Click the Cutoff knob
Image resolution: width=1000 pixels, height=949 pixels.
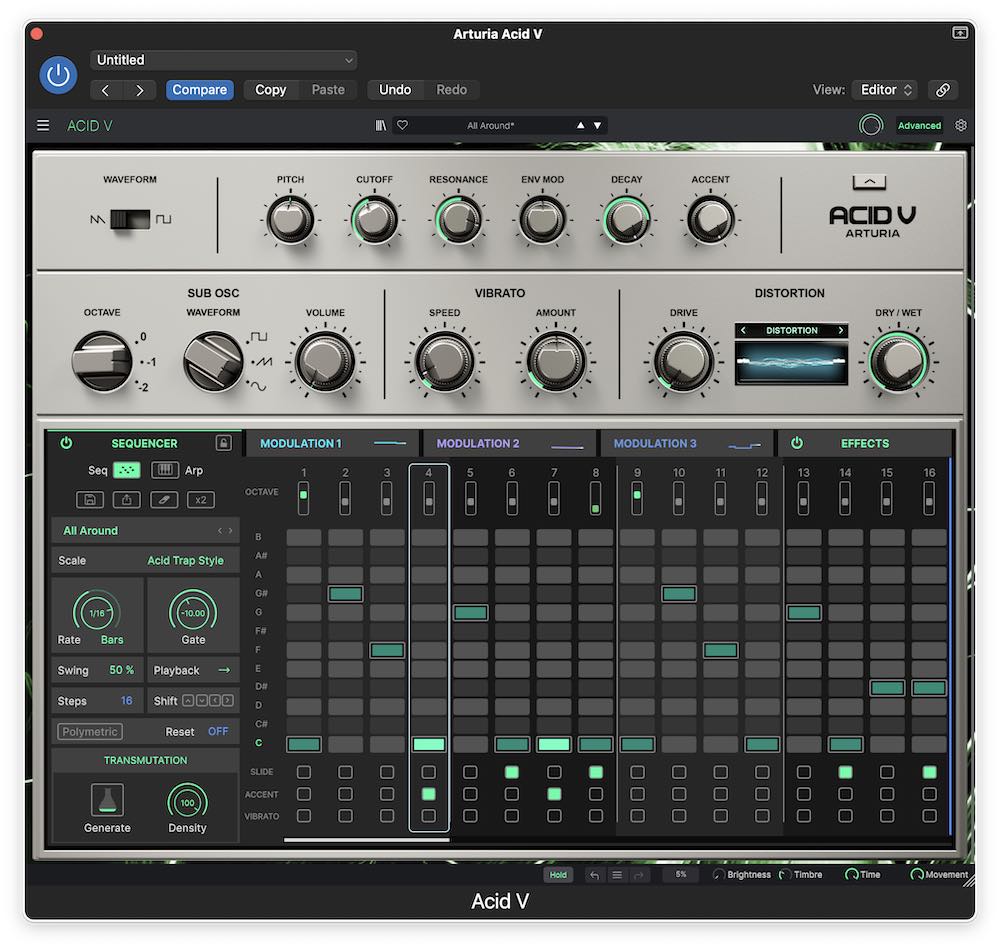point(374,219)
